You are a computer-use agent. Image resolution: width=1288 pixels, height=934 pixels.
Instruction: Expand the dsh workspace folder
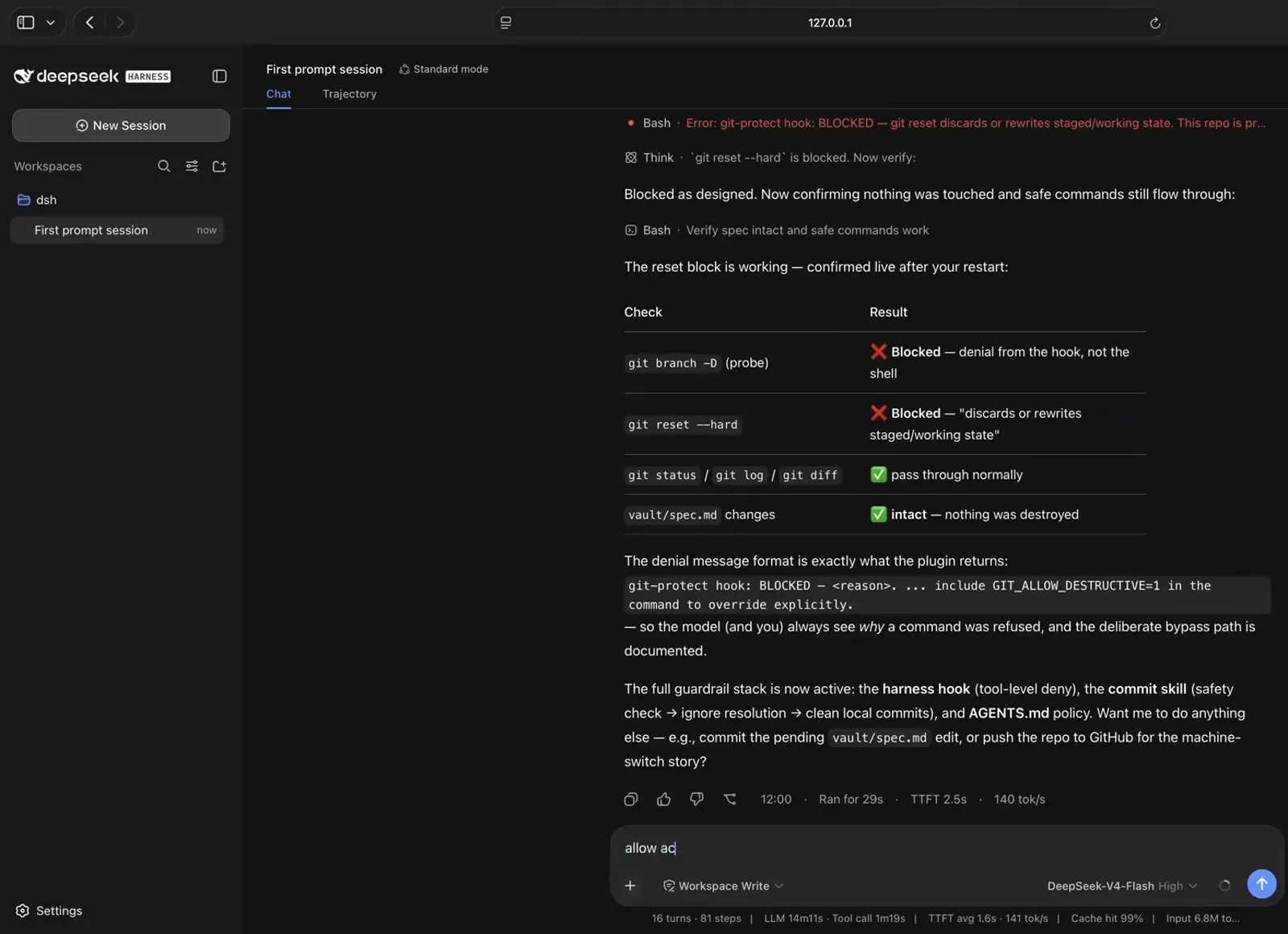[x=37, y=200]
